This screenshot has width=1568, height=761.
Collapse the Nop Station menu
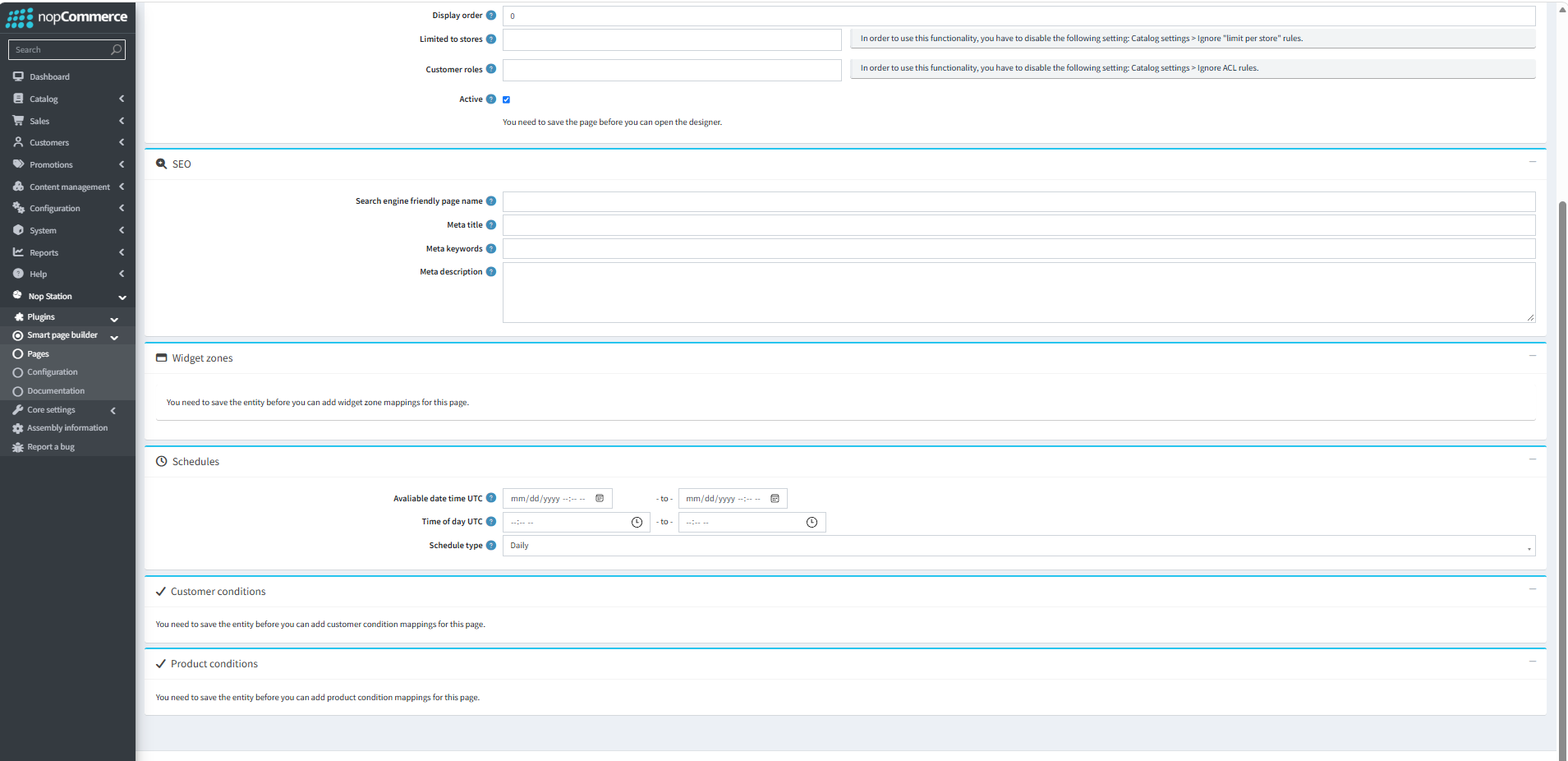67,297
